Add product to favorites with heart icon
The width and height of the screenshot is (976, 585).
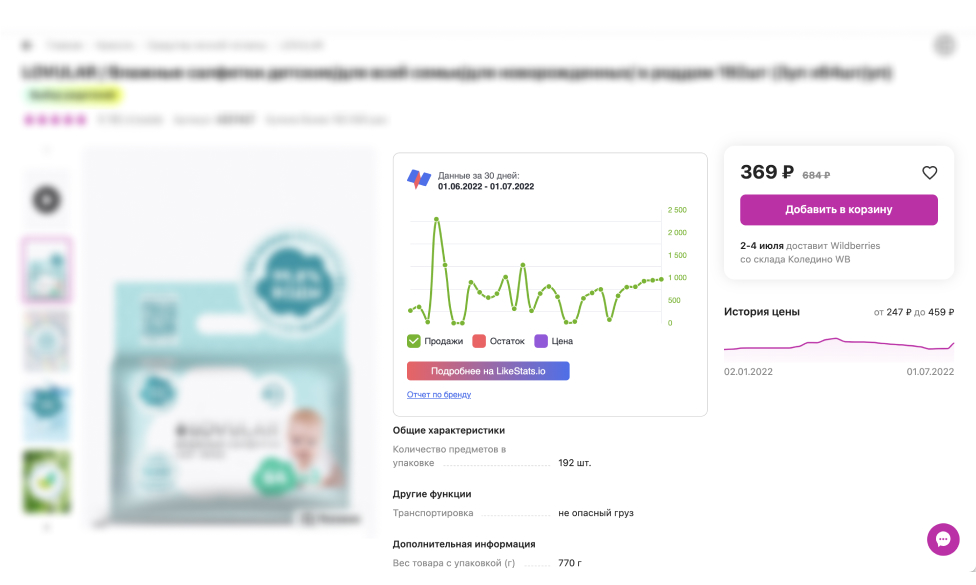[x=929, y=173]
